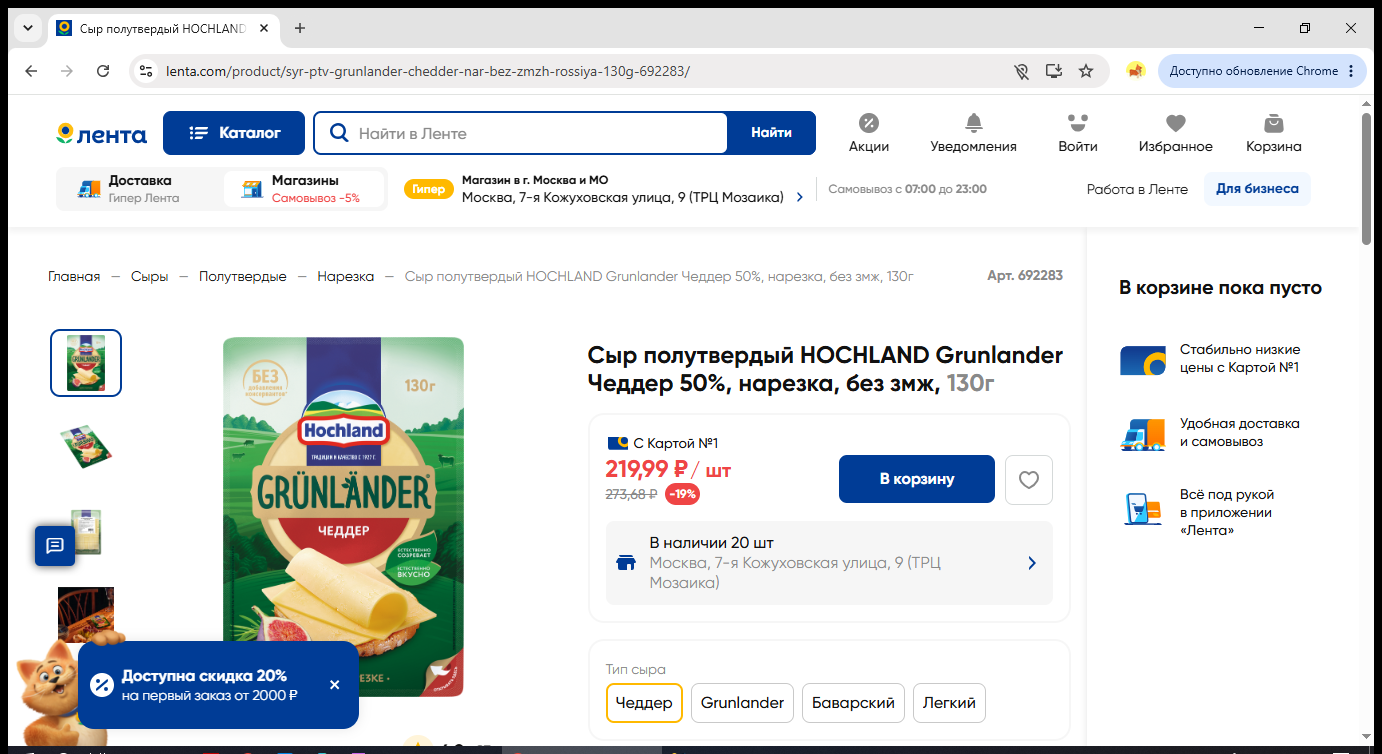
Task: Reload the page
Action: point(103,71)
